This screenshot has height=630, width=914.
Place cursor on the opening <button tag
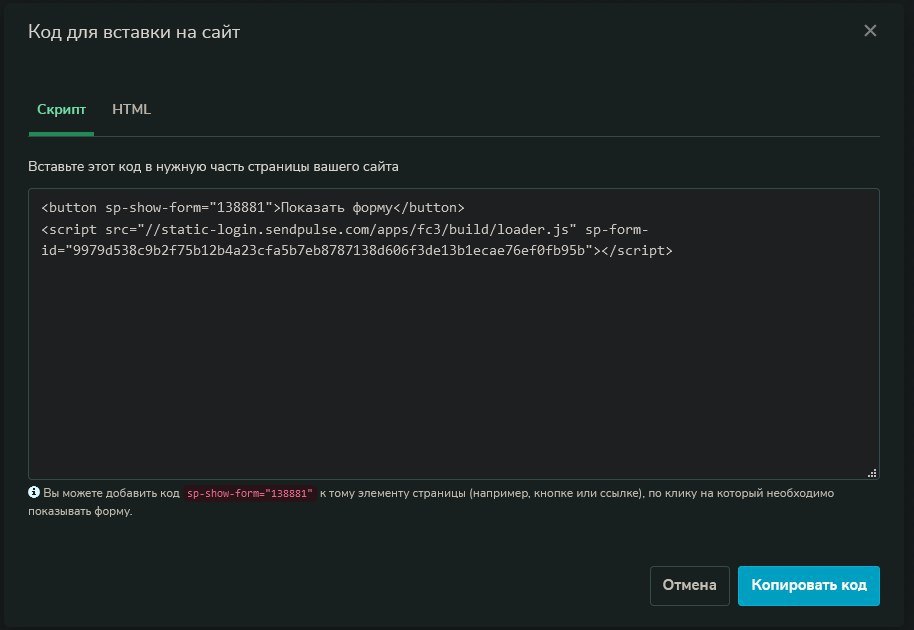(x=69, y=207)
